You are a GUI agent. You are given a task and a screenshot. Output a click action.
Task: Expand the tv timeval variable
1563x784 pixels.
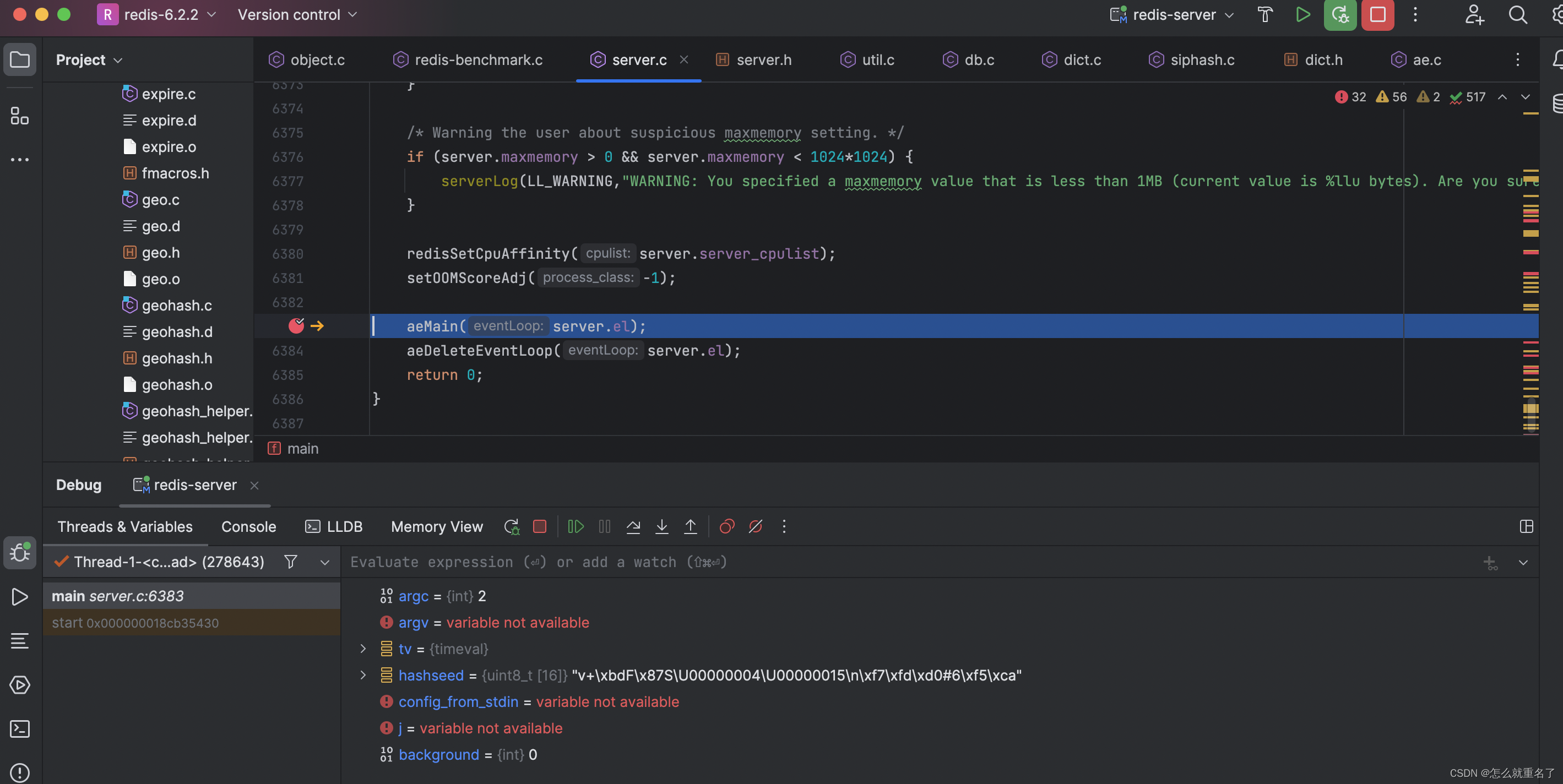coord(363,649)
